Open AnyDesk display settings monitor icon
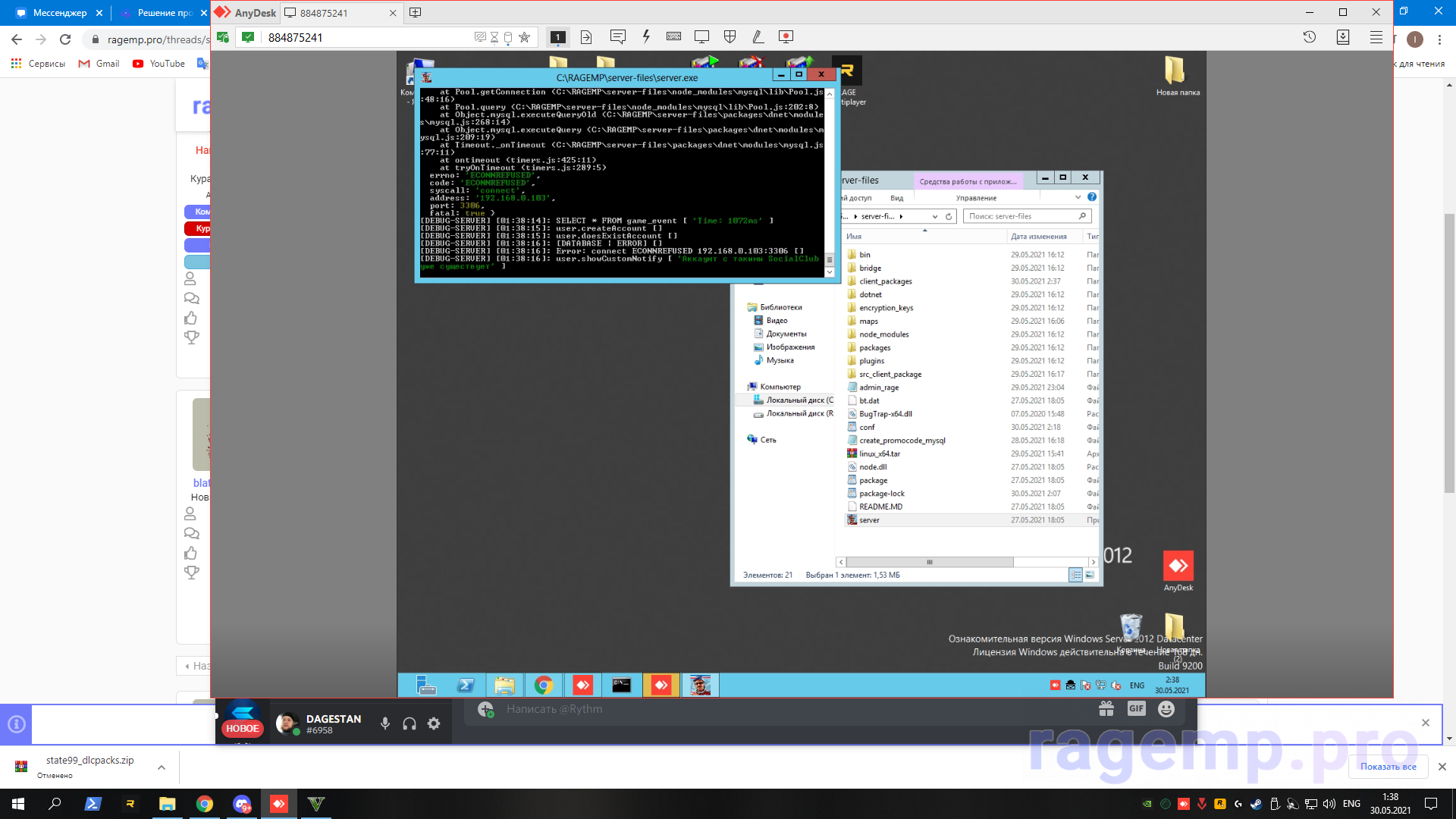This screenshot has width=1456, height=819. [x=701, y=36]
